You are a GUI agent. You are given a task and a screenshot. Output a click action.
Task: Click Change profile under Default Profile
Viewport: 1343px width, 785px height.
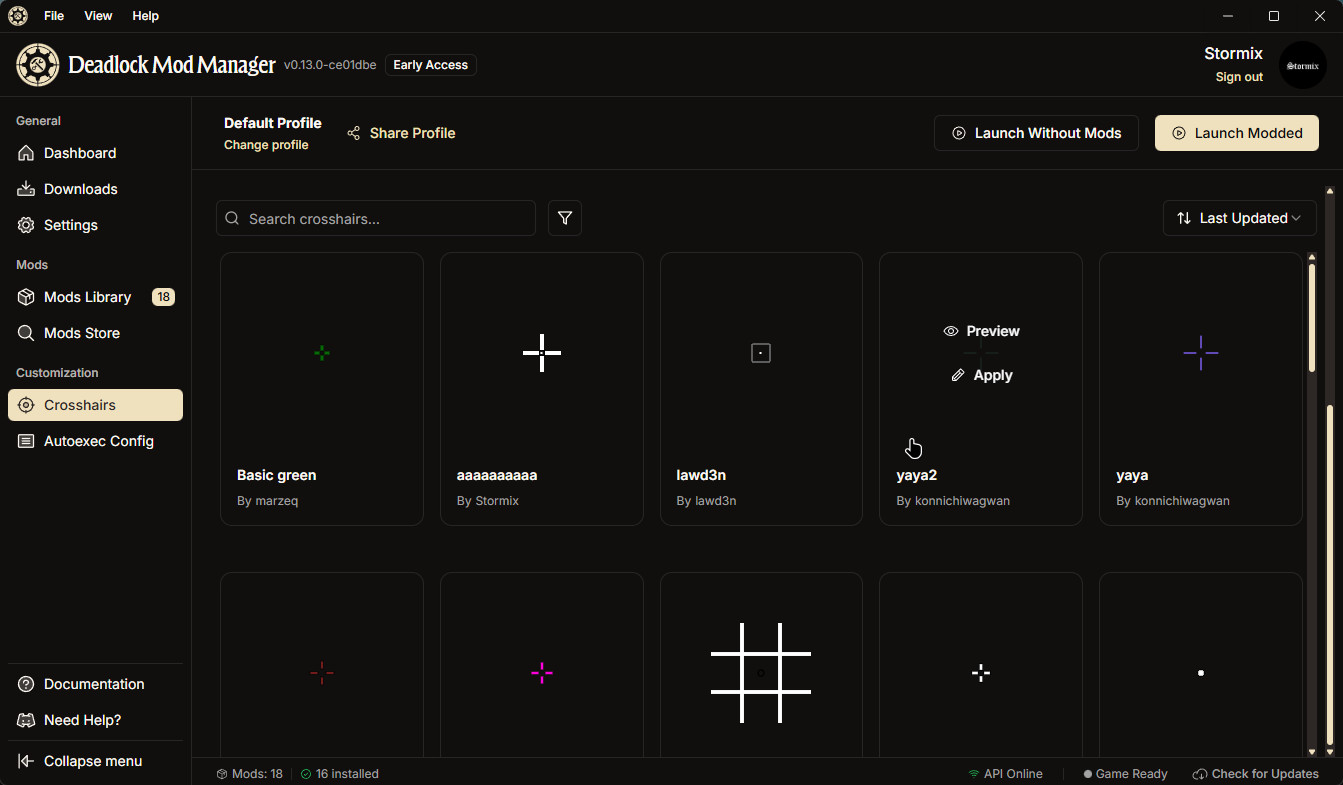pyautogui.click(x=266, y=145)
